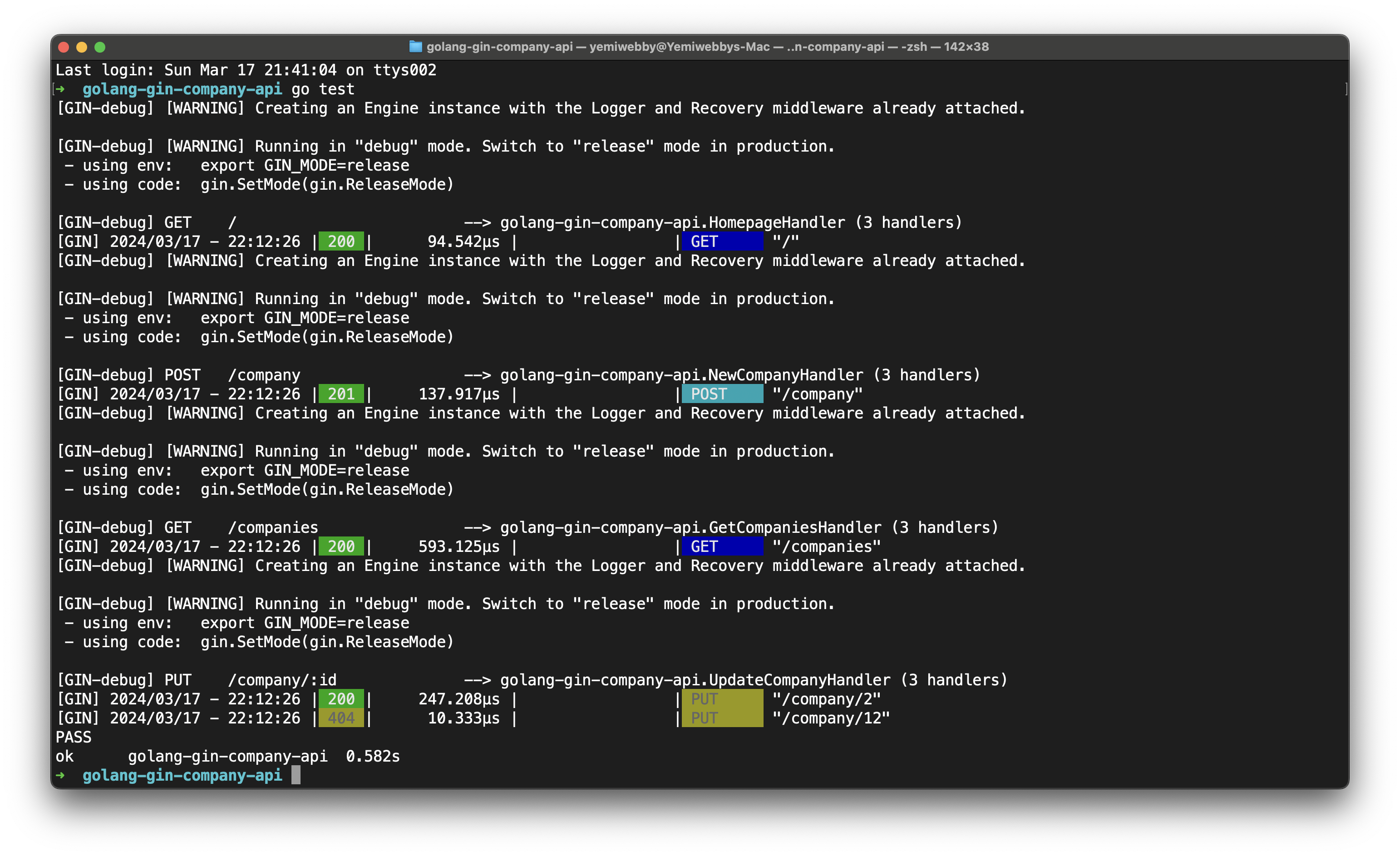Click the folder icon in the title bar
This screenshot has height=856, width=1400.
(x=415, y=47)
